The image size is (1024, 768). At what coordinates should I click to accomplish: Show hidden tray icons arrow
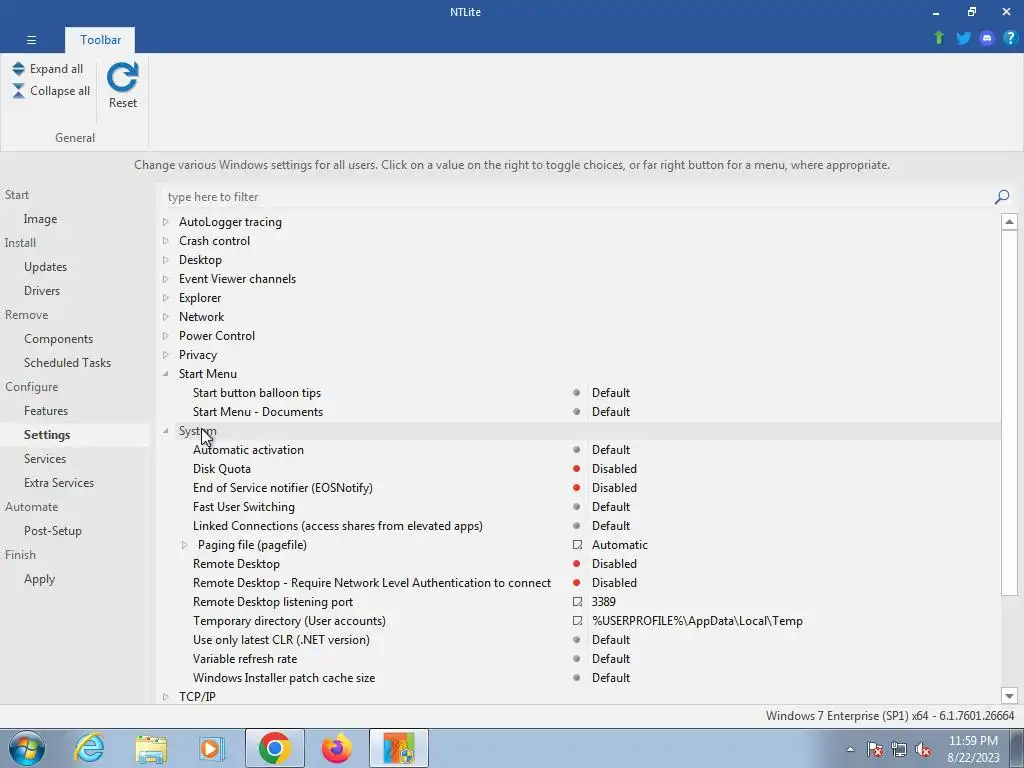coord(850,749)
